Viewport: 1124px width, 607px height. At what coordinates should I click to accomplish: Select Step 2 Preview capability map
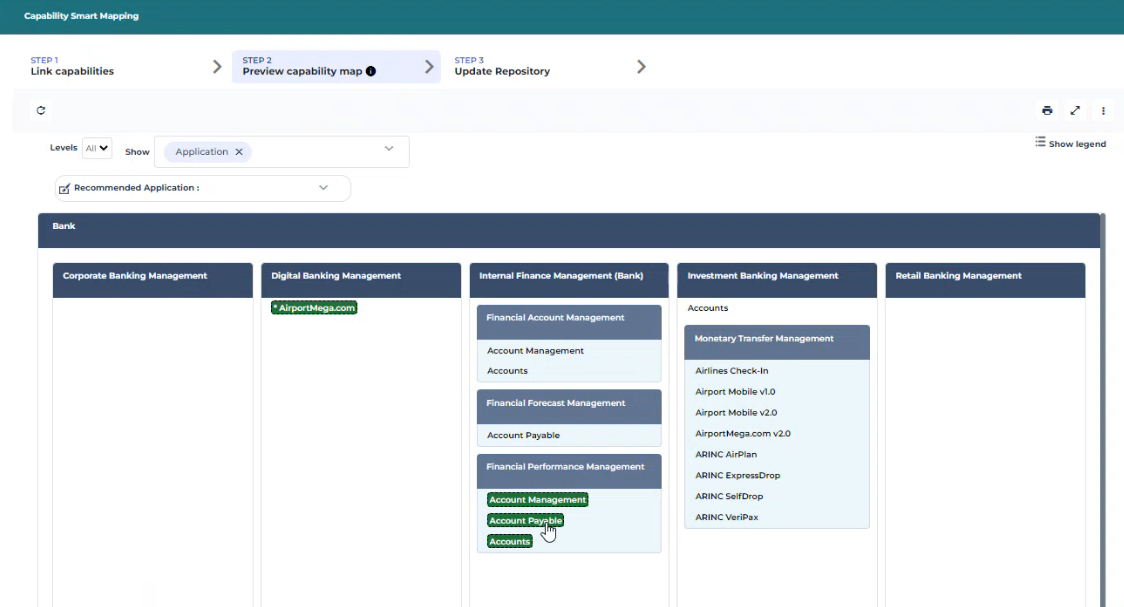pyautogui.click(x=302, y=67)
